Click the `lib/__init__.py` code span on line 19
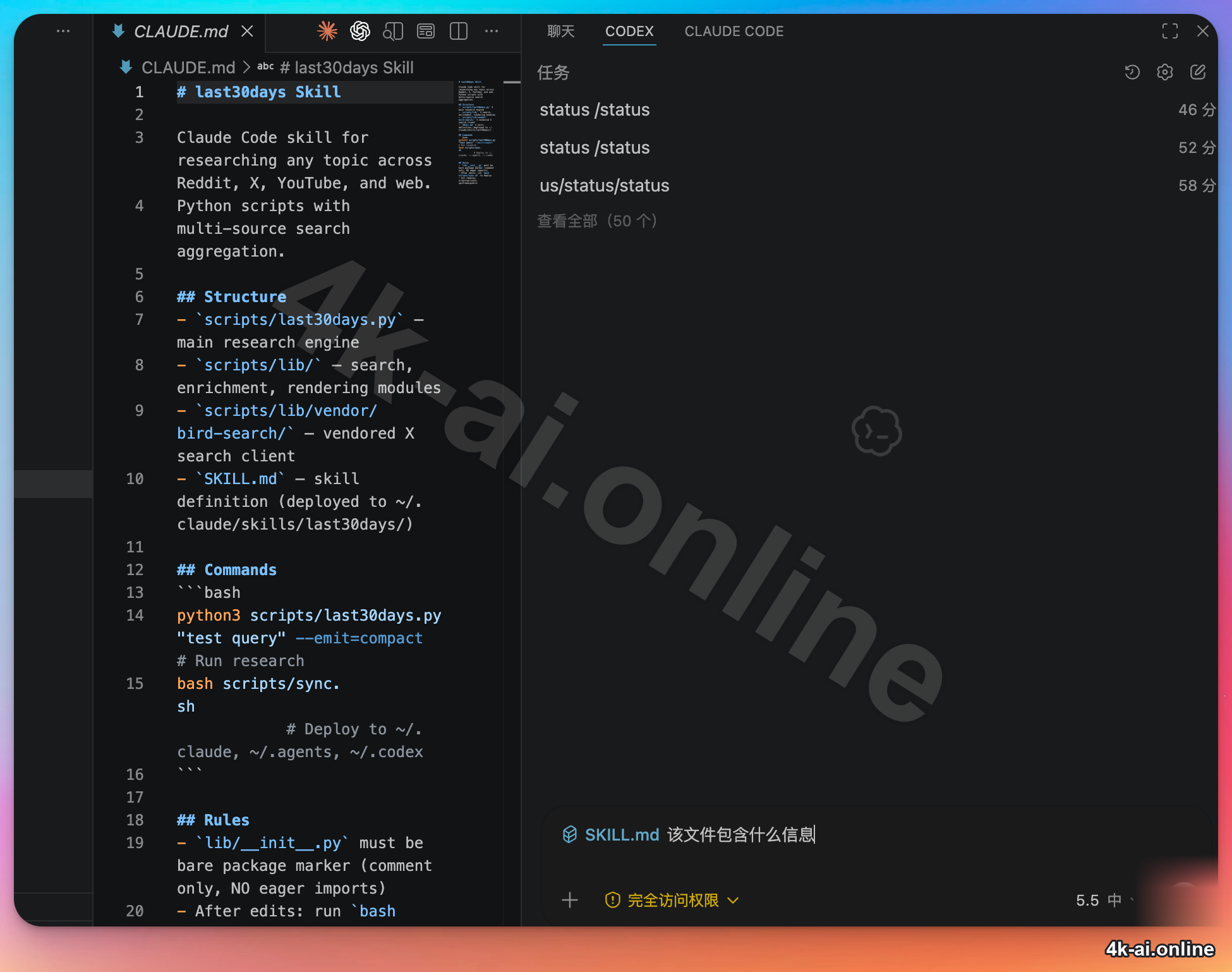The image size is (1232, 972). point(272,843)
